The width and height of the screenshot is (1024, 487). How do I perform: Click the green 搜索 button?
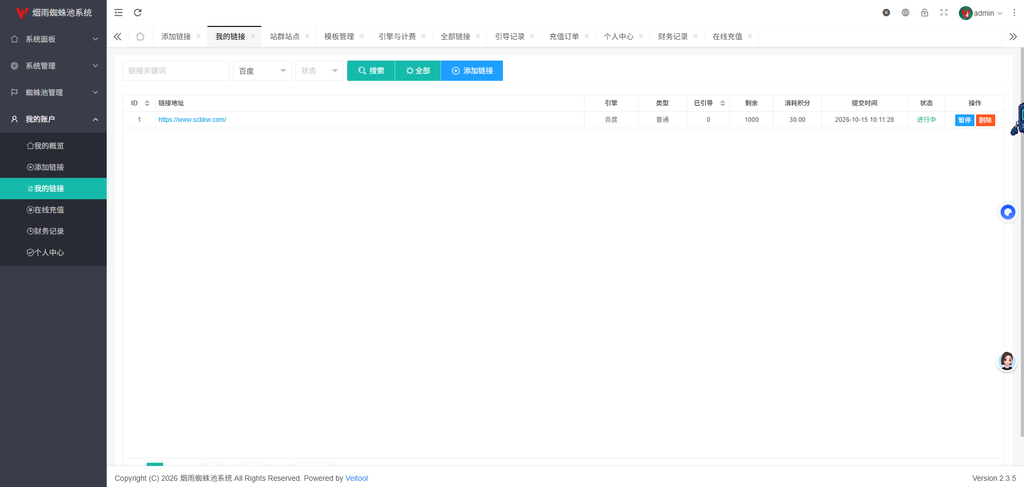pyautogui.click(x=371, y=71)
